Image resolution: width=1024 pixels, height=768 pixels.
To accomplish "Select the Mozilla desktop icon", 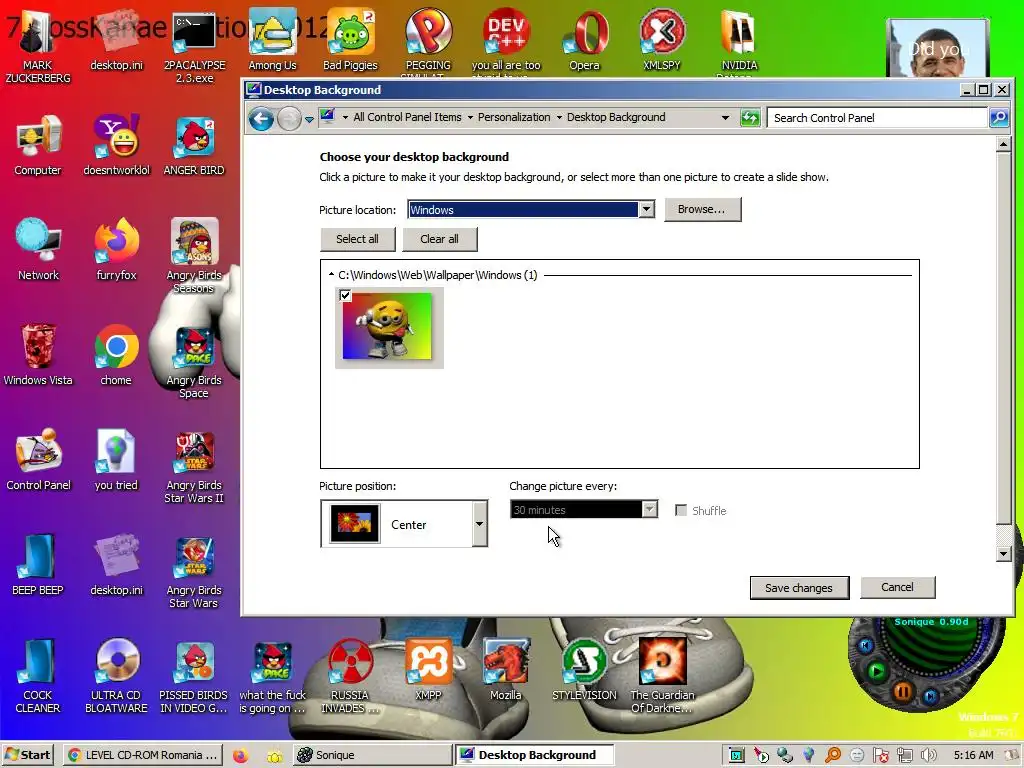I will (506, 669).
